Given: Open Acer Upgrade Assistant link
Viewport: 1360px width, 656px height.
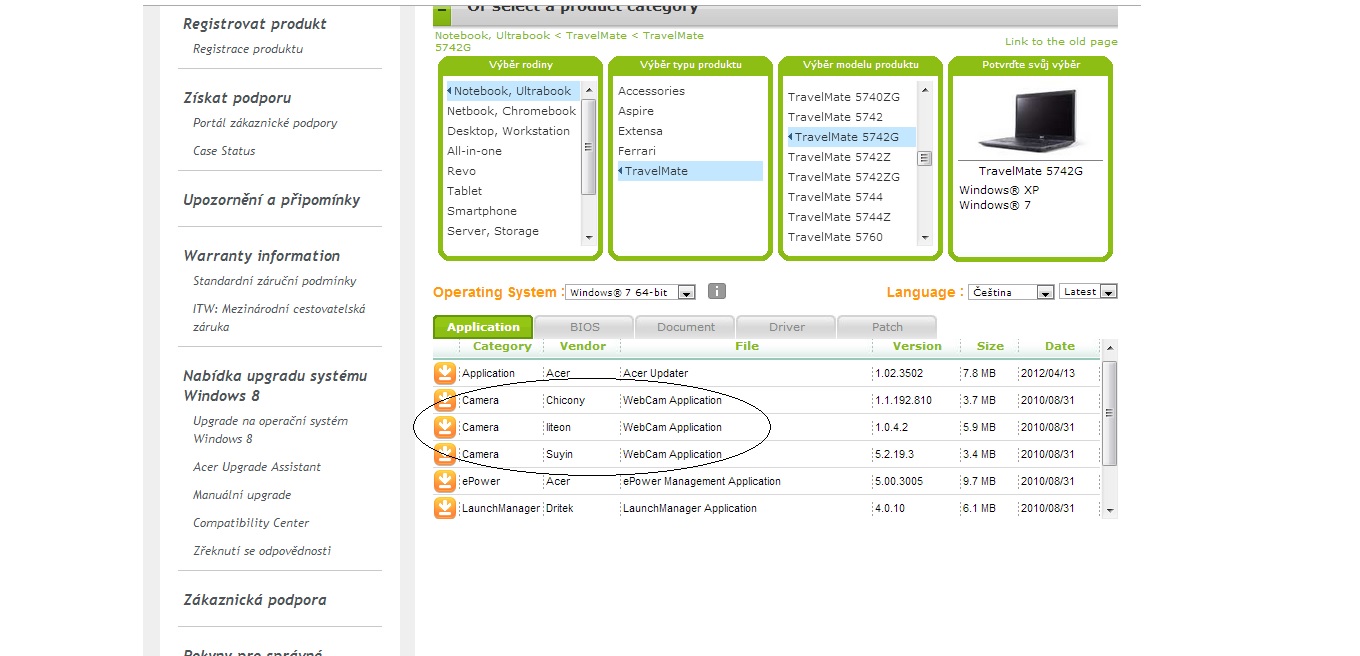Looking at the screenshot, I should point(257,467).
